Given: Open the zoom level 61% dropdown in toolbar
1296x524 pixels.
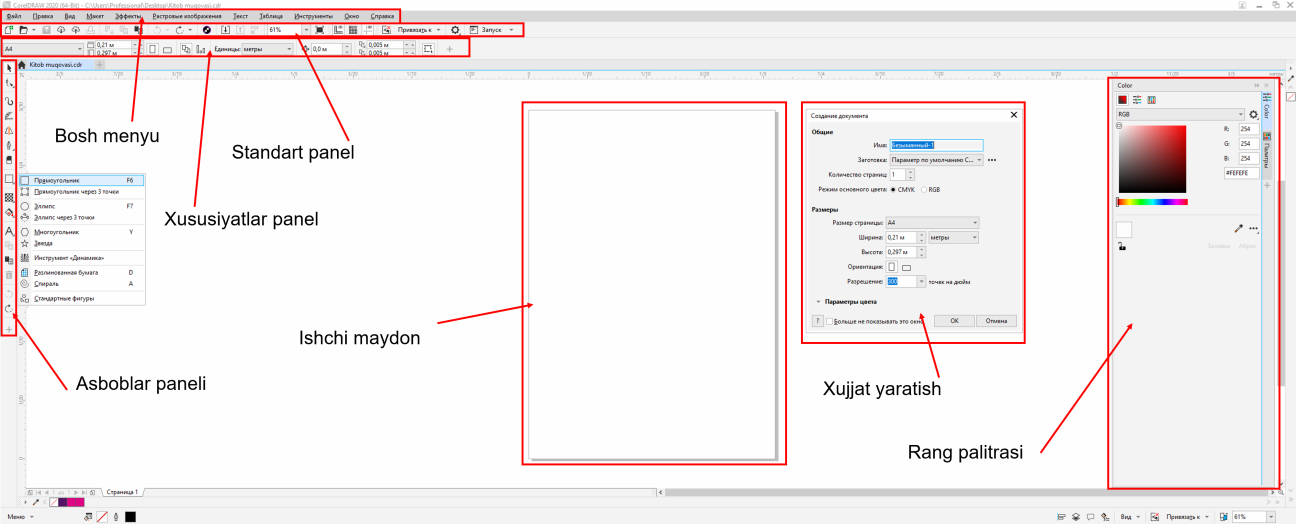Looking at the screenshot, I should click(x=306, y=31).
